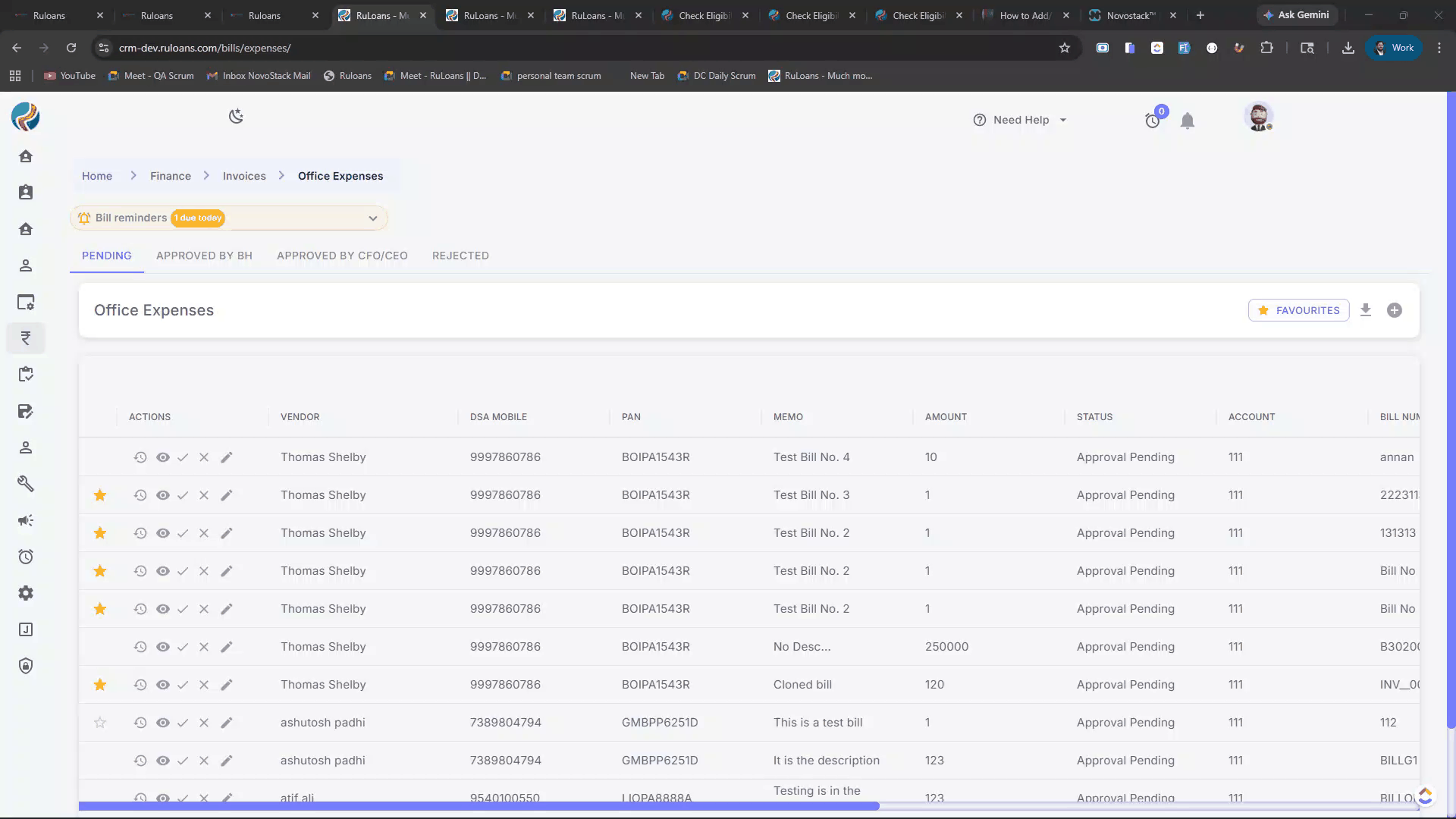Screen dimensions: 1456x819
Task: View history of the No Desc... bill
Action: (140, 647)
